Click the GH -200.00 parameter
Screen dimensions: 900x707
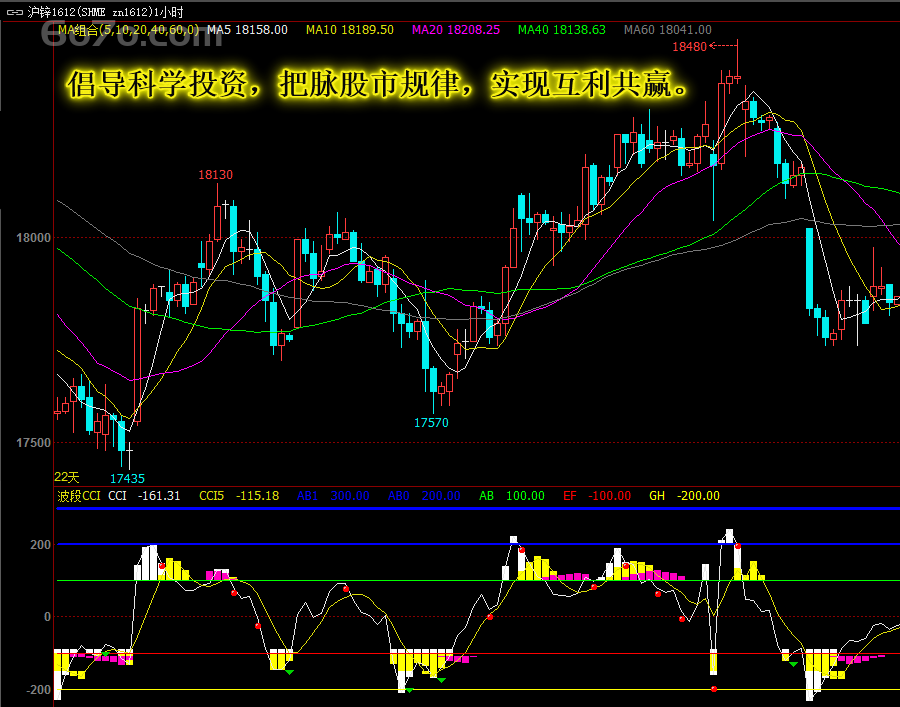(x=684, y=496)
